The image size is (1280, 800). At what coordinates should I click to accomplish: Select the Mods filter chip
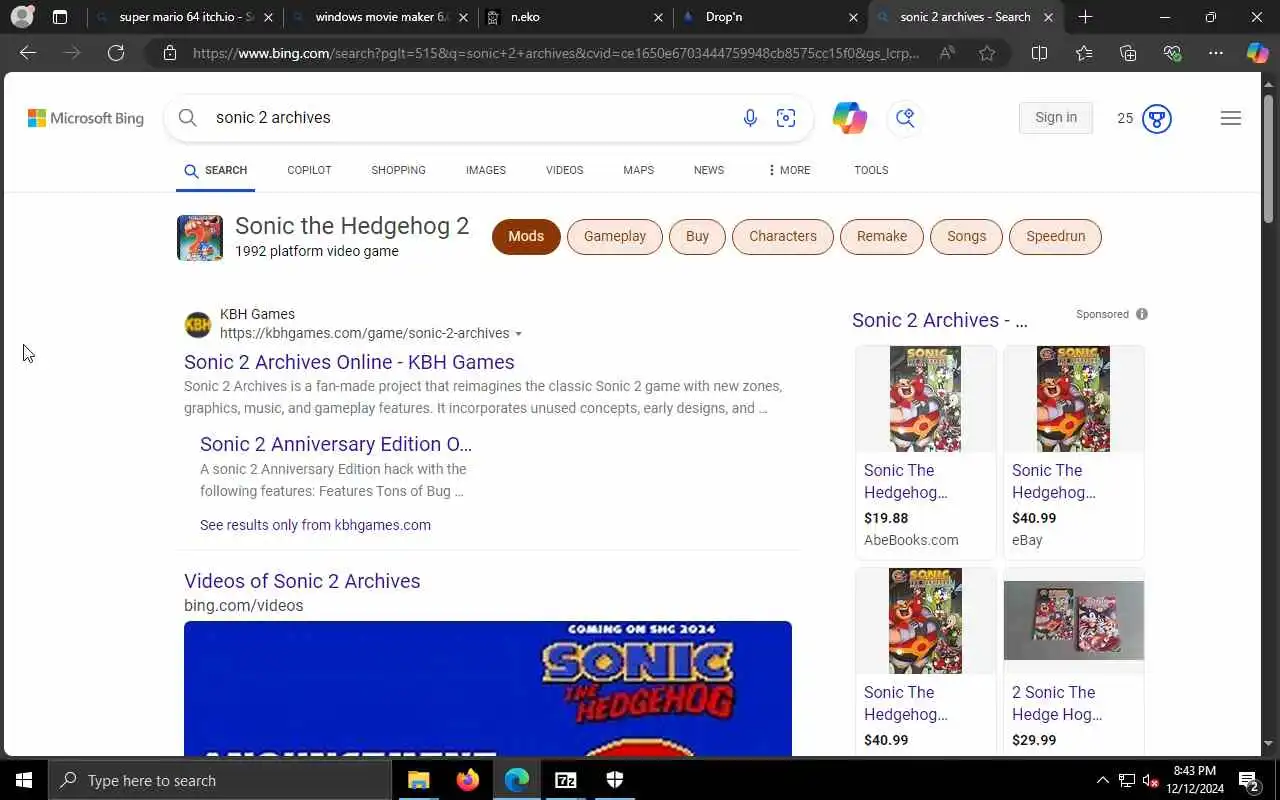tap(526, 237)
